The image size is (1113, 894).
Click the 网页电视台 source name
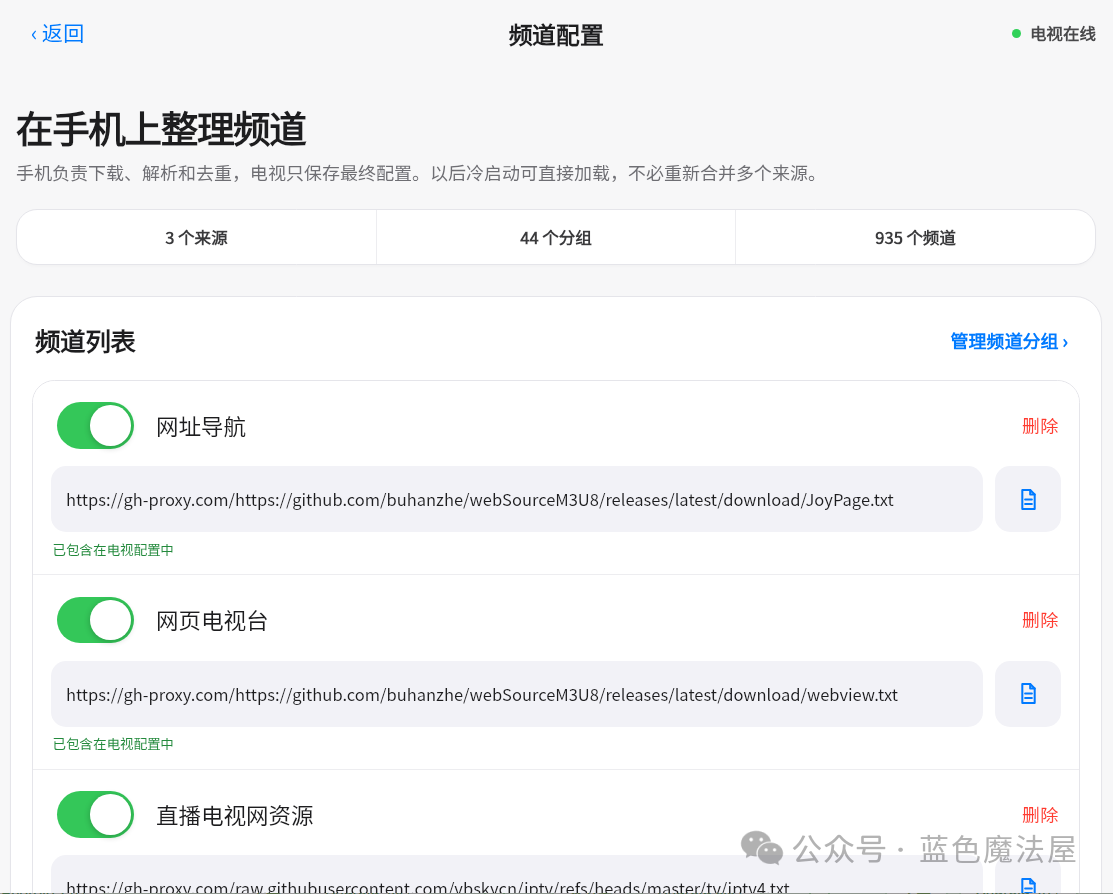pos(212,621)
